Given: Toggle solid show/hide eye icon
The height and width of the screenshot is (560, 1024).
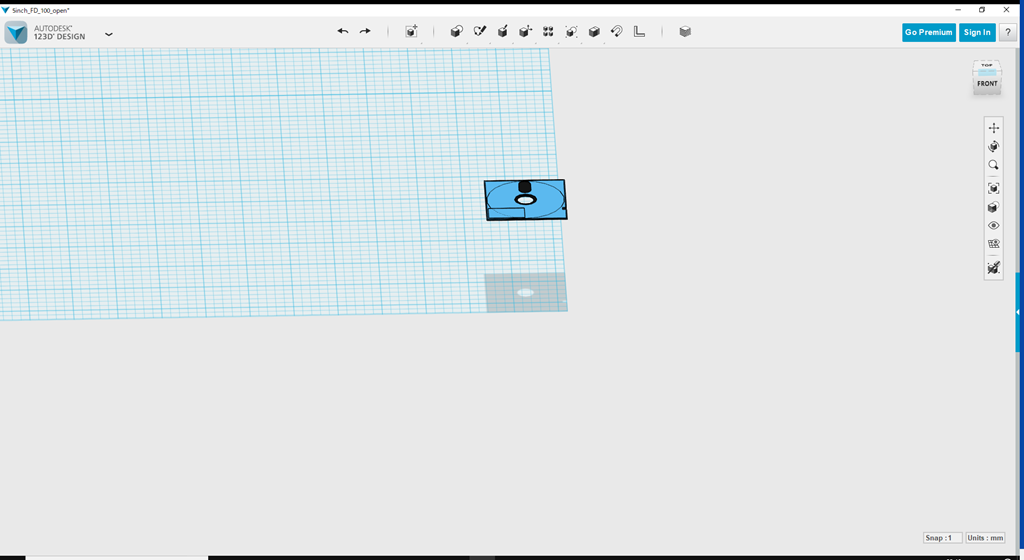Looking at the screenshot, I should (x=993, y=226).
